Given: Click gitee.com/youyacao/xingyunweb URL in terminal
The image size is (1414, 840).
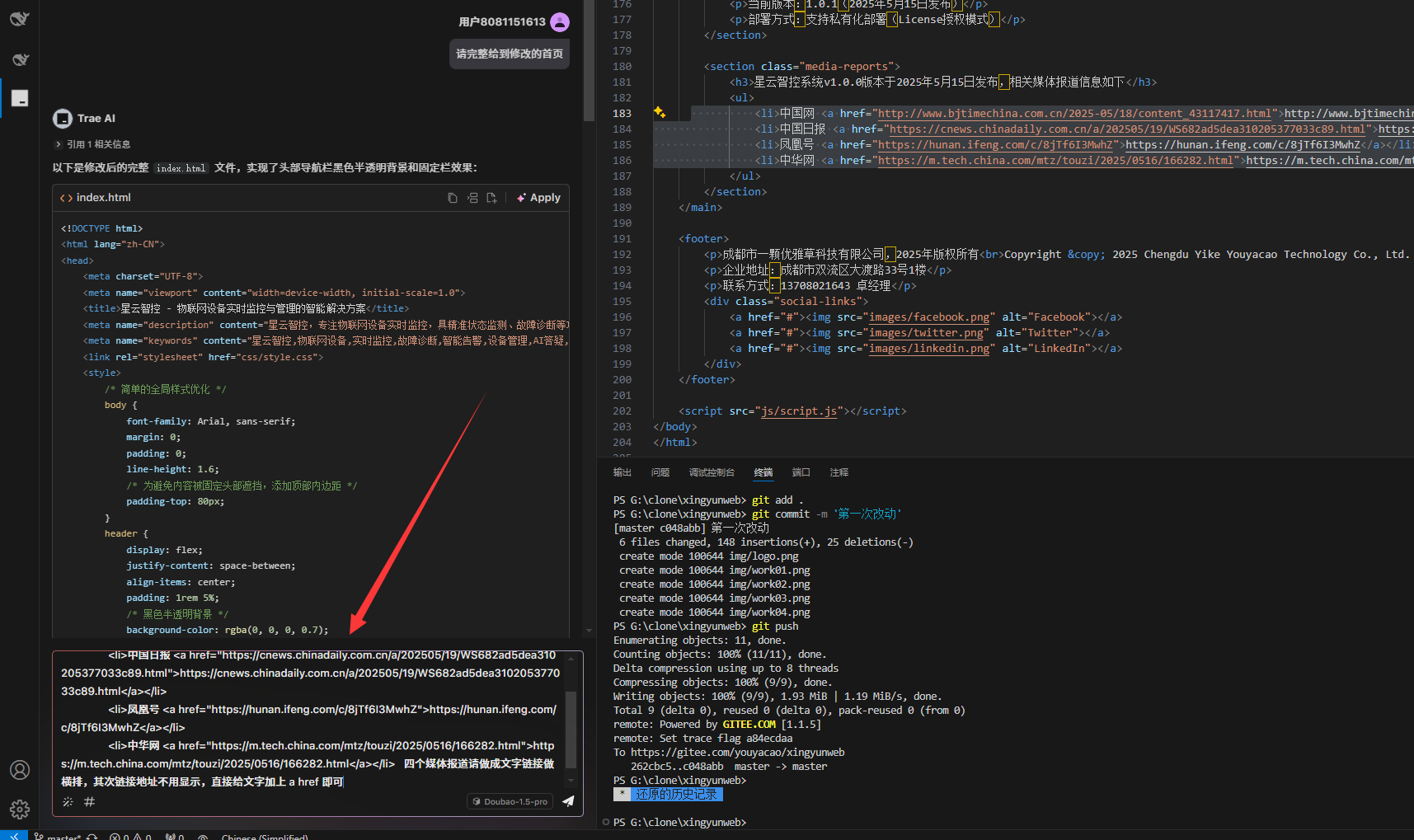Looking at the screenshot, I should 738,753.
